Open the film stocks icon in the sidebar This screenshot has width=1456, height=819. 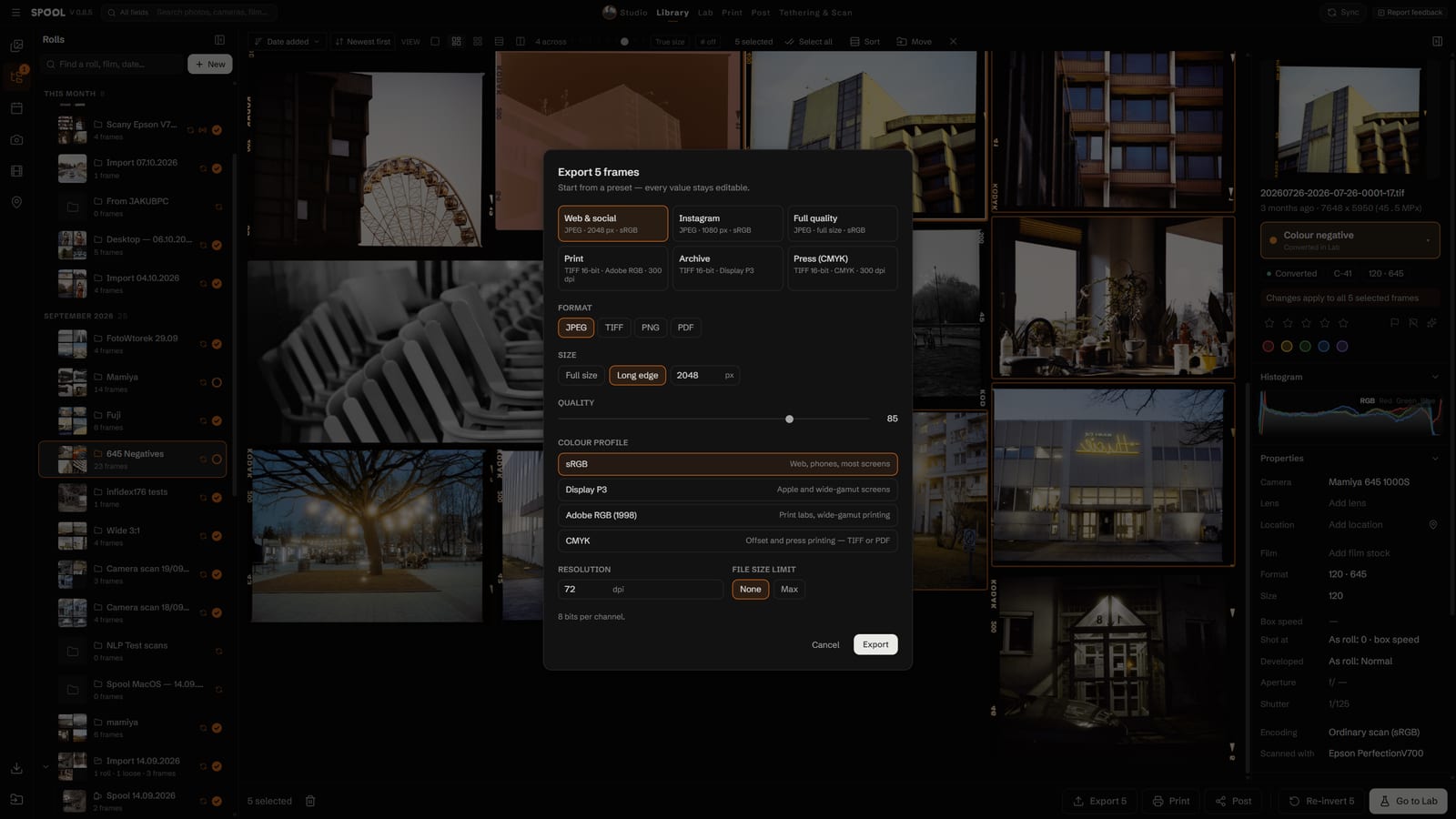coord(16,171)
